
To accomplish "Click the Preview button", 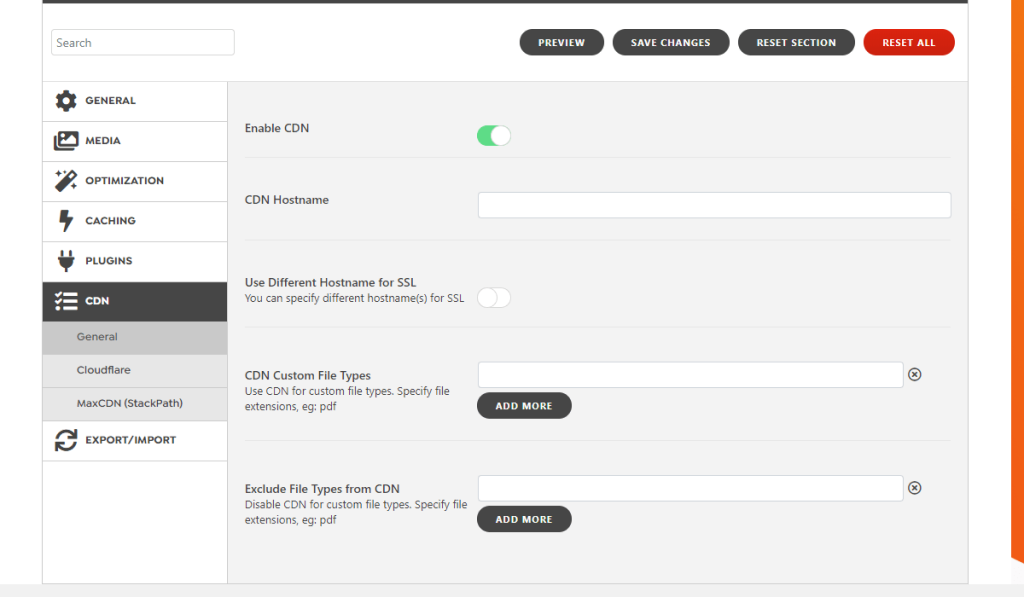I will pyautogui.click(x=562, y=42).
